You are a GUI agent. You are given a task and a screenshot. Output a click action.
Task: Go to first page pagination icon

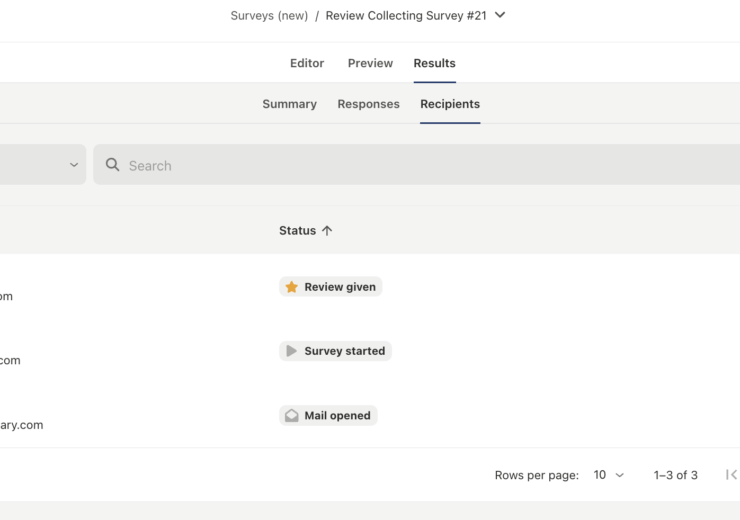click(x=732, y=475)
